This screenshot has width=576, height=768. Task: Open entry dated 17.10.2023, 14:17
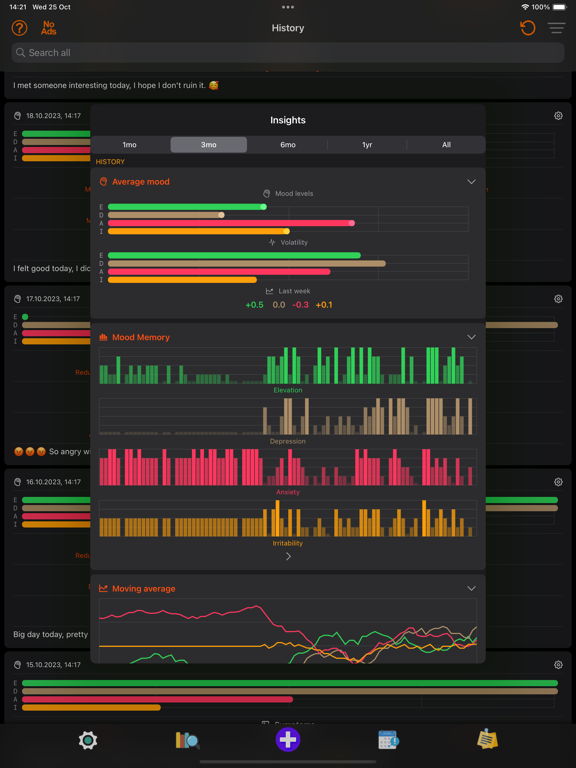click(x=53, y=299)
